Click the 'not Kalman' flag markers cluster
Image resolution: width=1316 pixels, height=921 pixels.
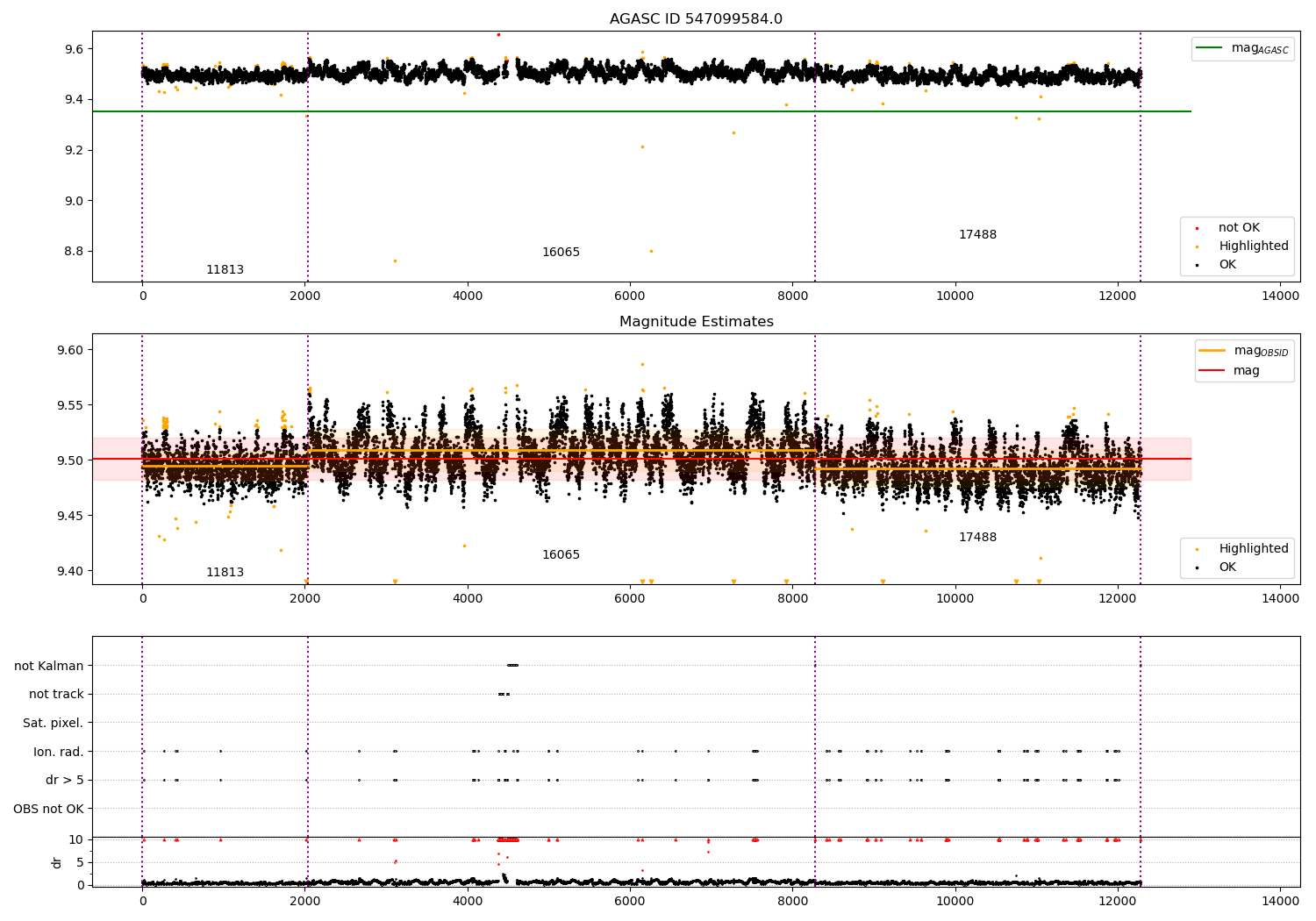pos(512,665)
